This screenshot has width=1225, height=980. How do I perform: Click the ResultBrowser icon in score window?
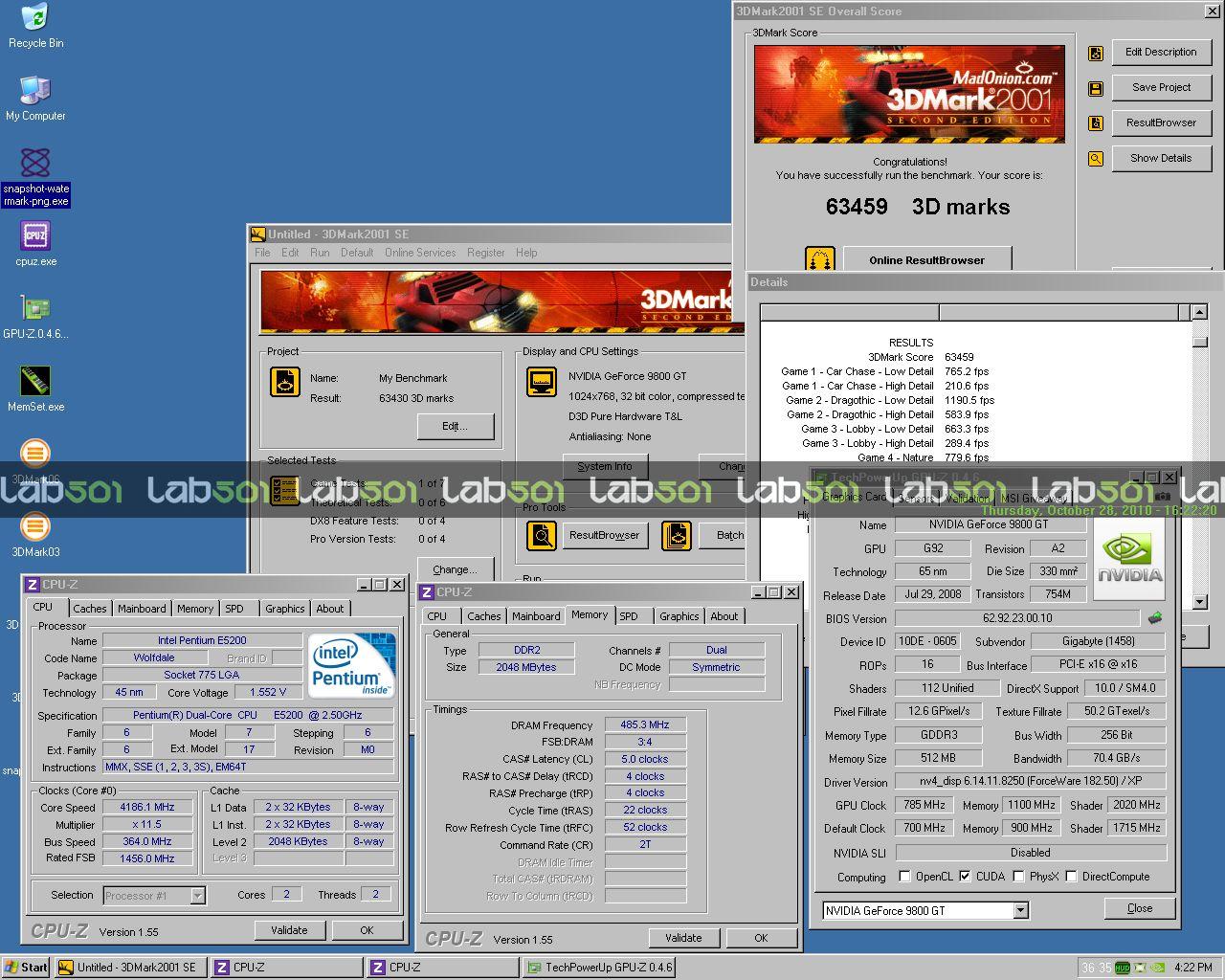click(1096, 124)
